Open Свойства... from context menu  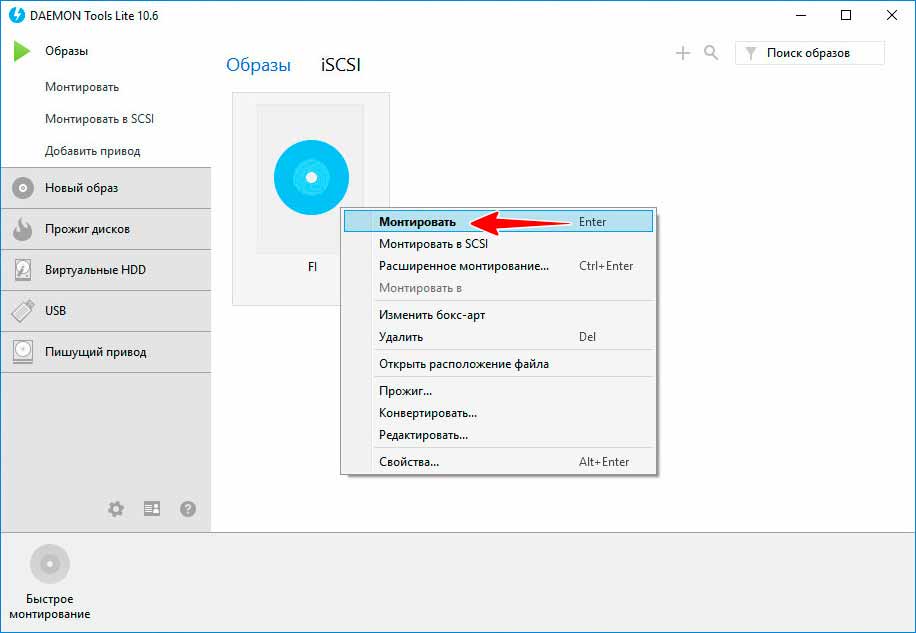[x=498, y=462]
